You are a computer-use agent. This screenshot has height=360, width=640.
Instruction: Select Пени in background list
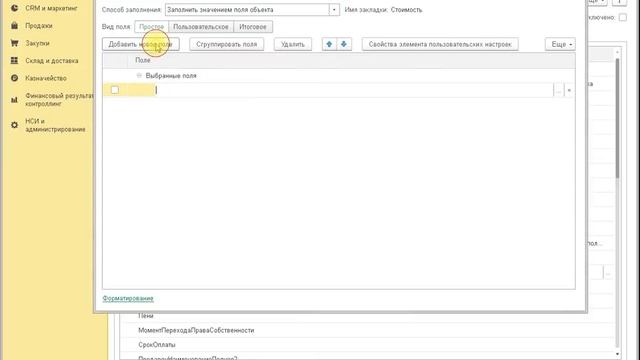click(146, 316)
